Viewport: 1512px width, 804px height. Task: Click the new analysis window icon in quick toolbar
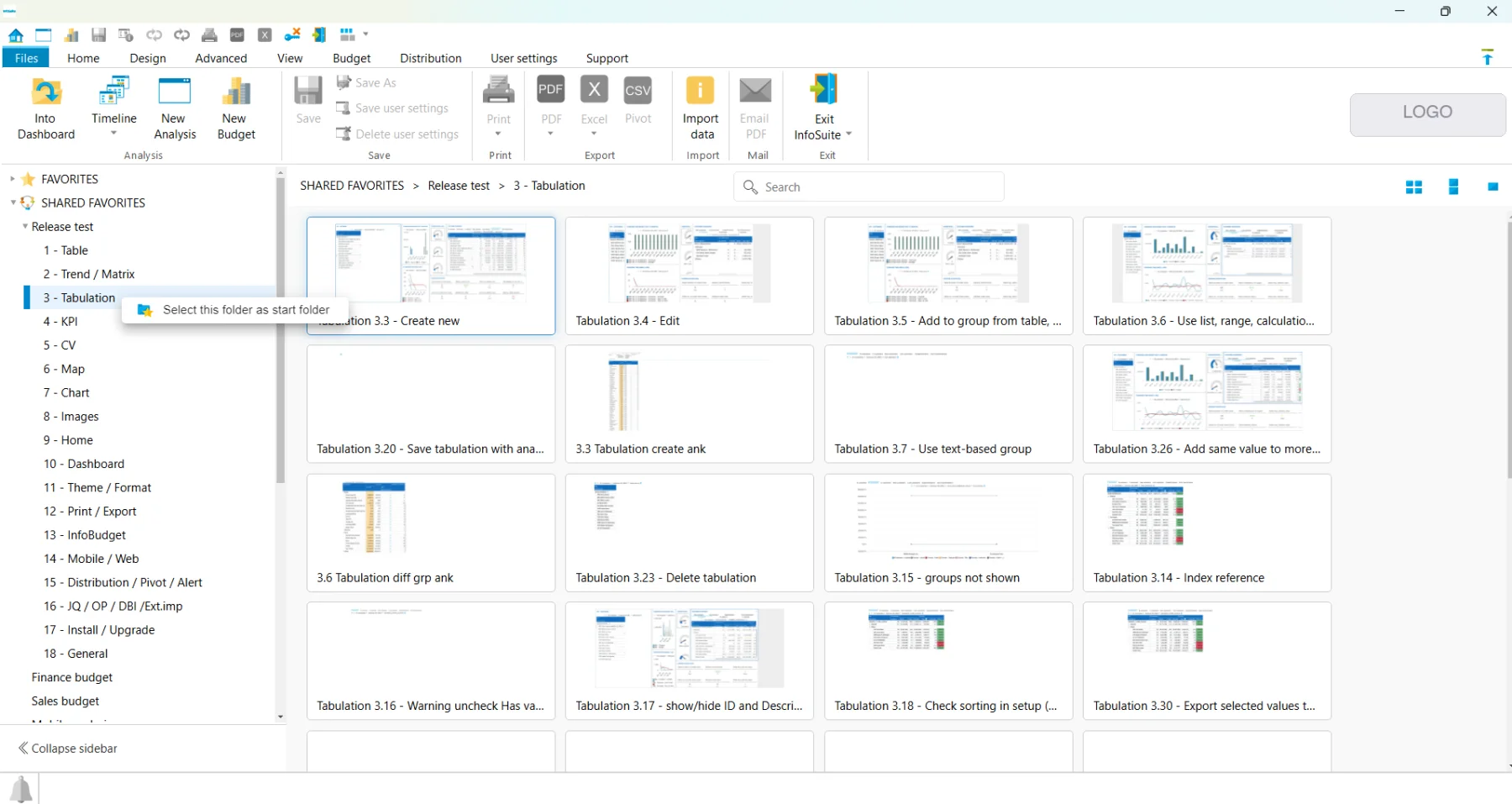(x=44, y=35)
